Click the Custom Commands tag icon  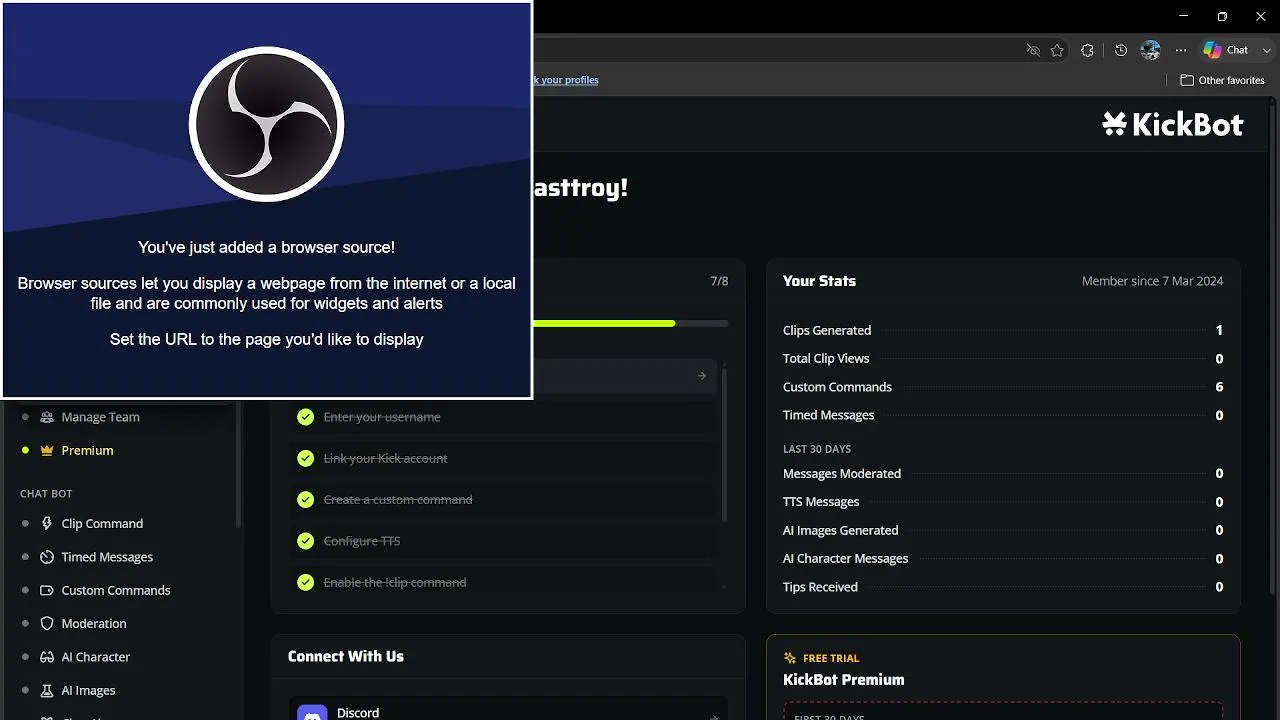pos(46,590)
